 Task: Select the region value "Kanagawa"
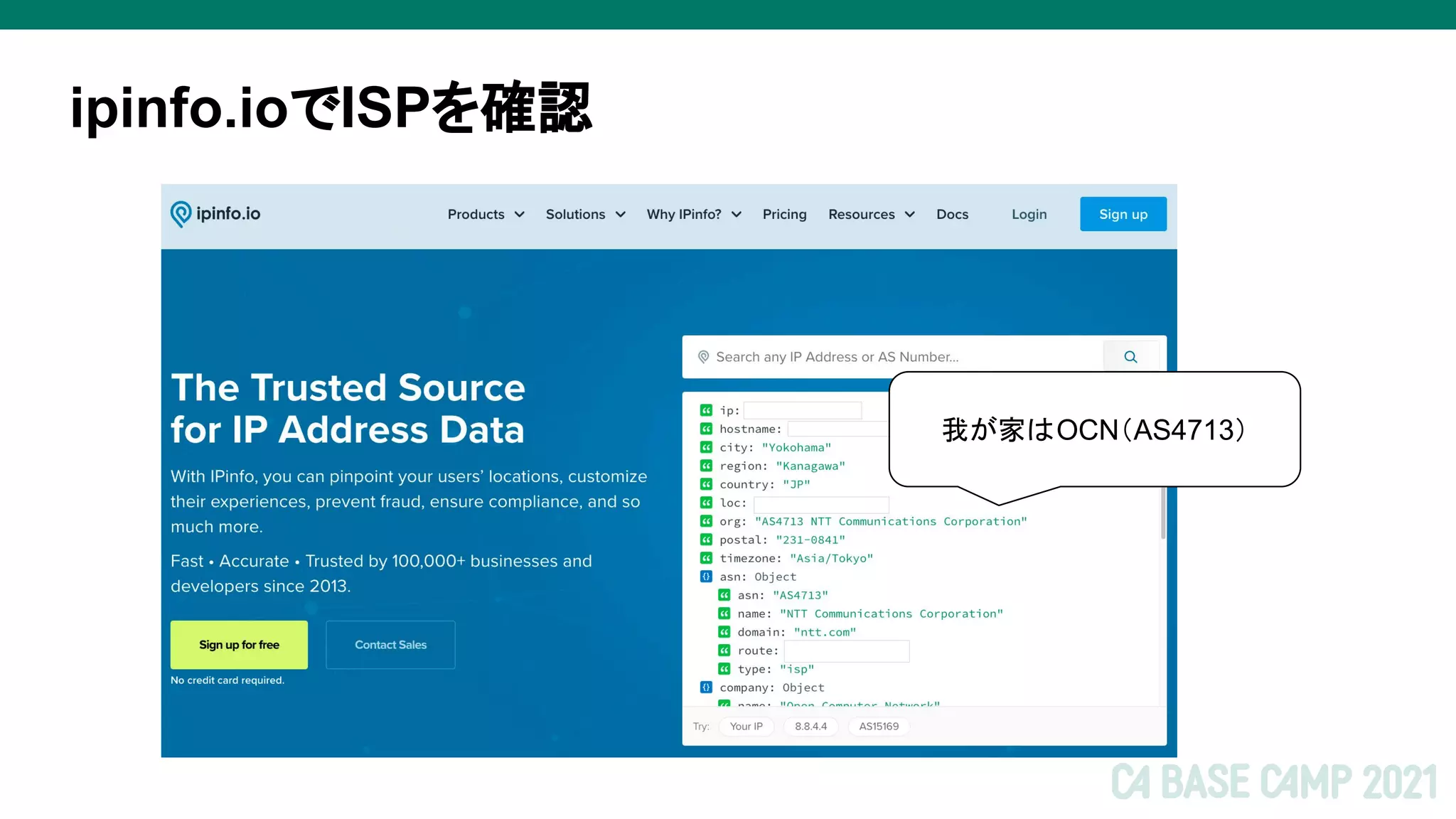810,466
